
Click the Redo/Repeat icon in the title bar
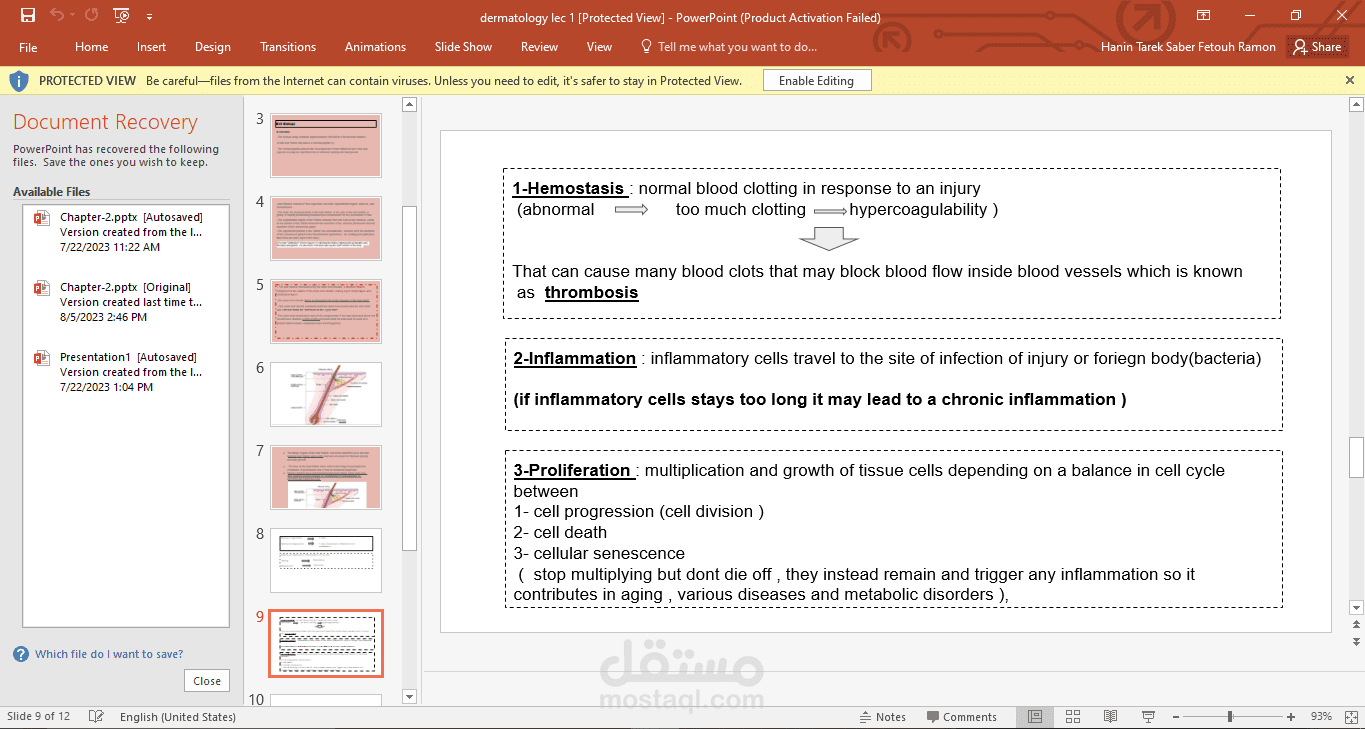(92, 15)
